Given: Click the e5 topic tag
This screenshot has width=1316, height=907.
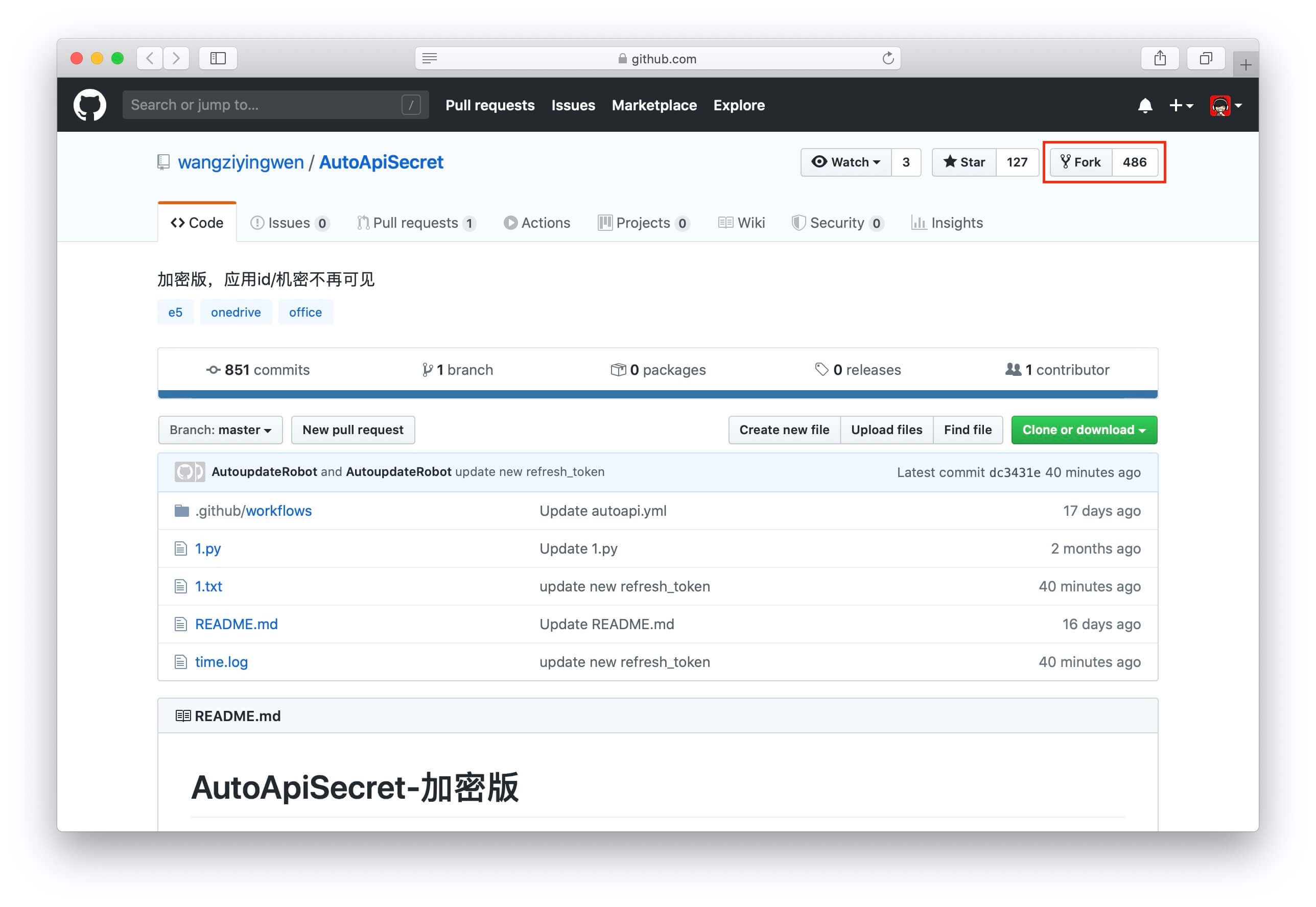Looking at the screenshot, I should coord(175,312).
